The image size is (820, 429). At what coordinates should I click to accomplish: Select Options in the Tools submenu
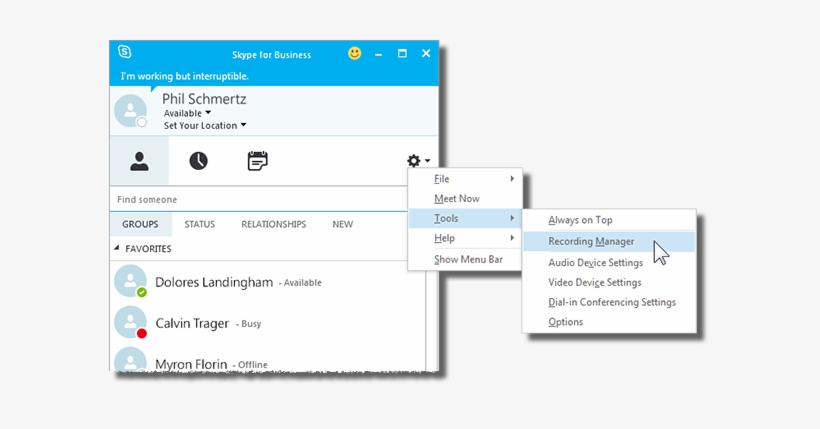[609, 322]
